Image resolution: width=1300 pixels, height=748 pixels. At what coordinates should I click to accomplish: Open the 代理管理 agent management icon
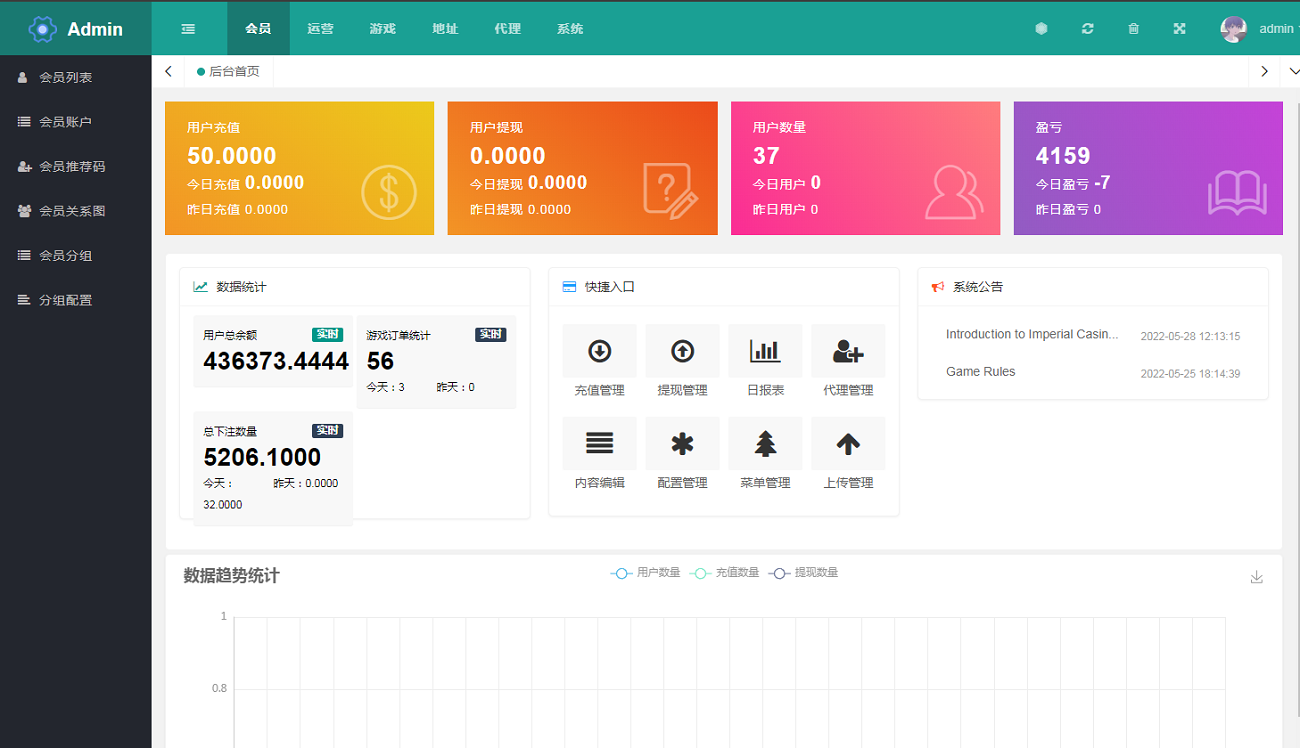coord(848,352)
